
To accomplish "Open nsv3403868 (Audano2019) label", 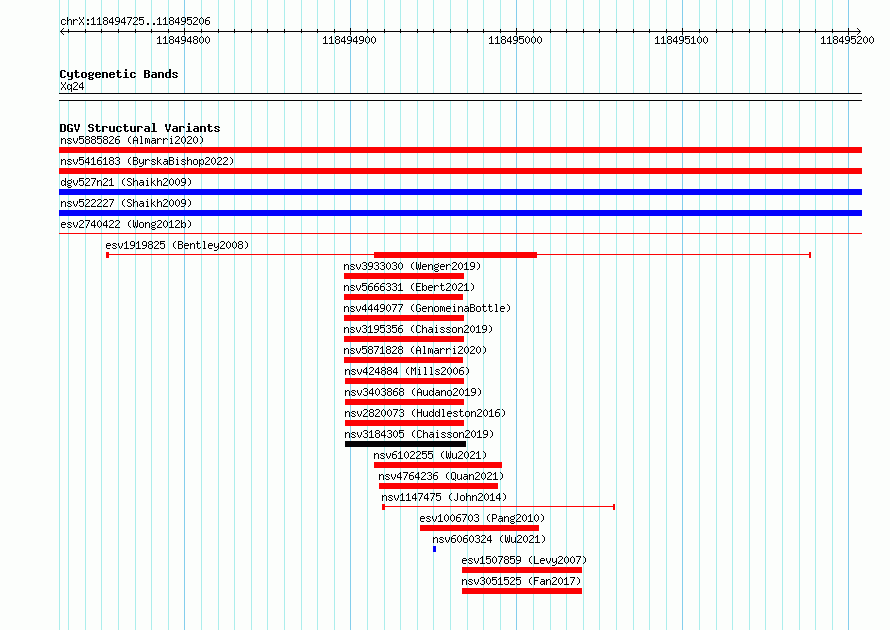I will click(413, 392).
